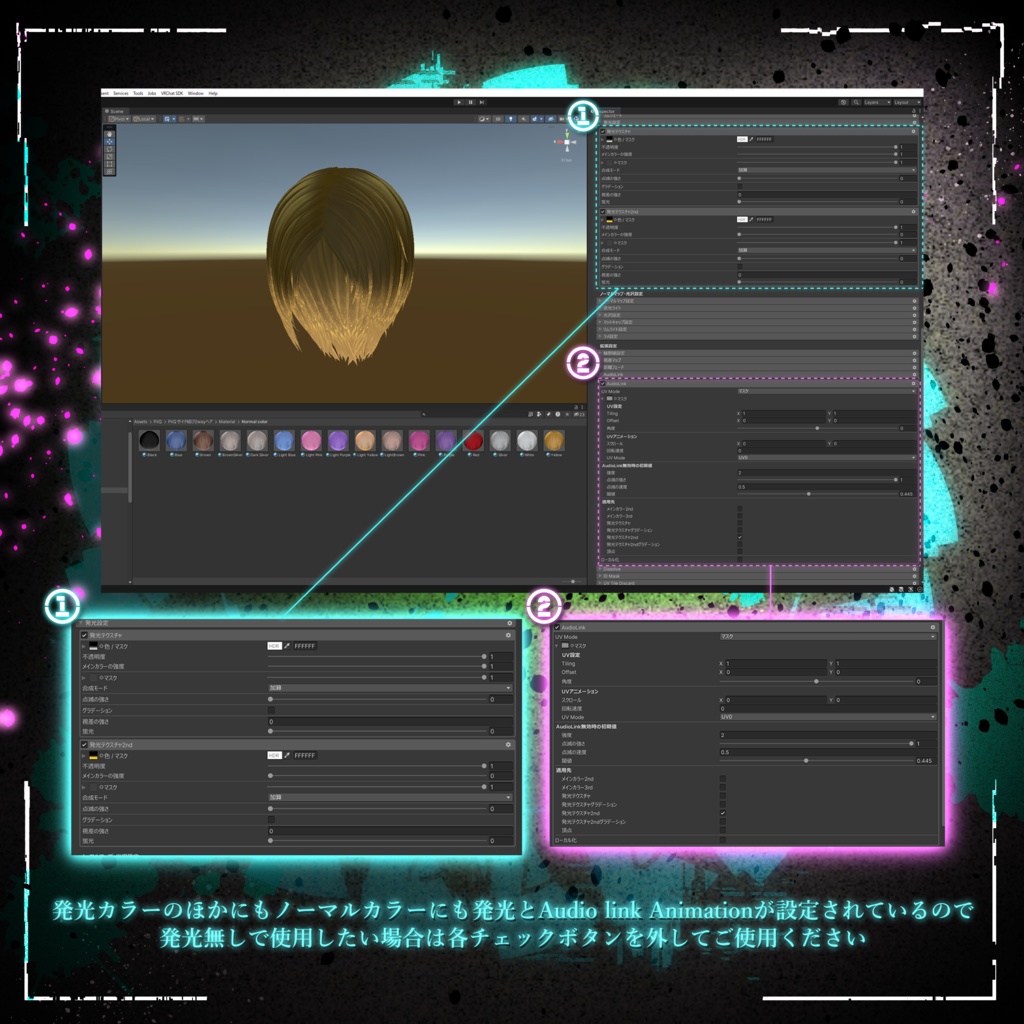Image resolution: width=1024 pixels, height=1024 pixels.
Task: Open the Layers dropdown at top right
Action: [878, 103]
